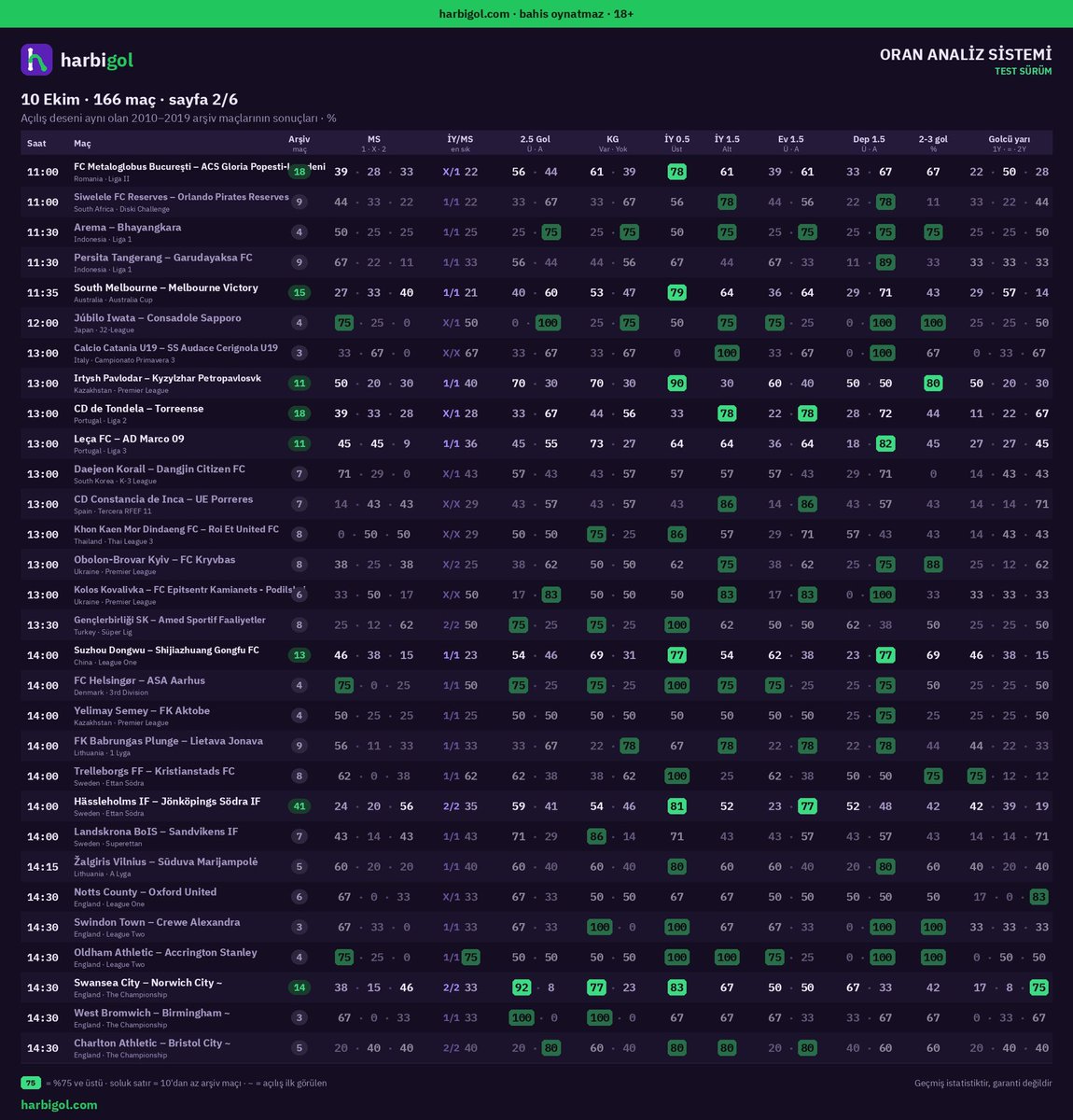Select Oldham Athletic – Accrington Stanley match
1073x1120 pixels.
click(536, 958)
